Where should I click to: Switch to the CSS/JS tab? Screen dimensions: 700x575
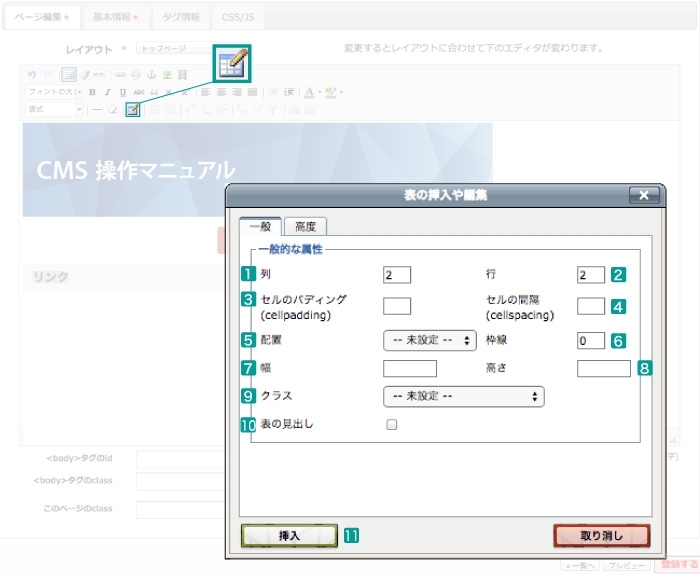click(238, 17)
